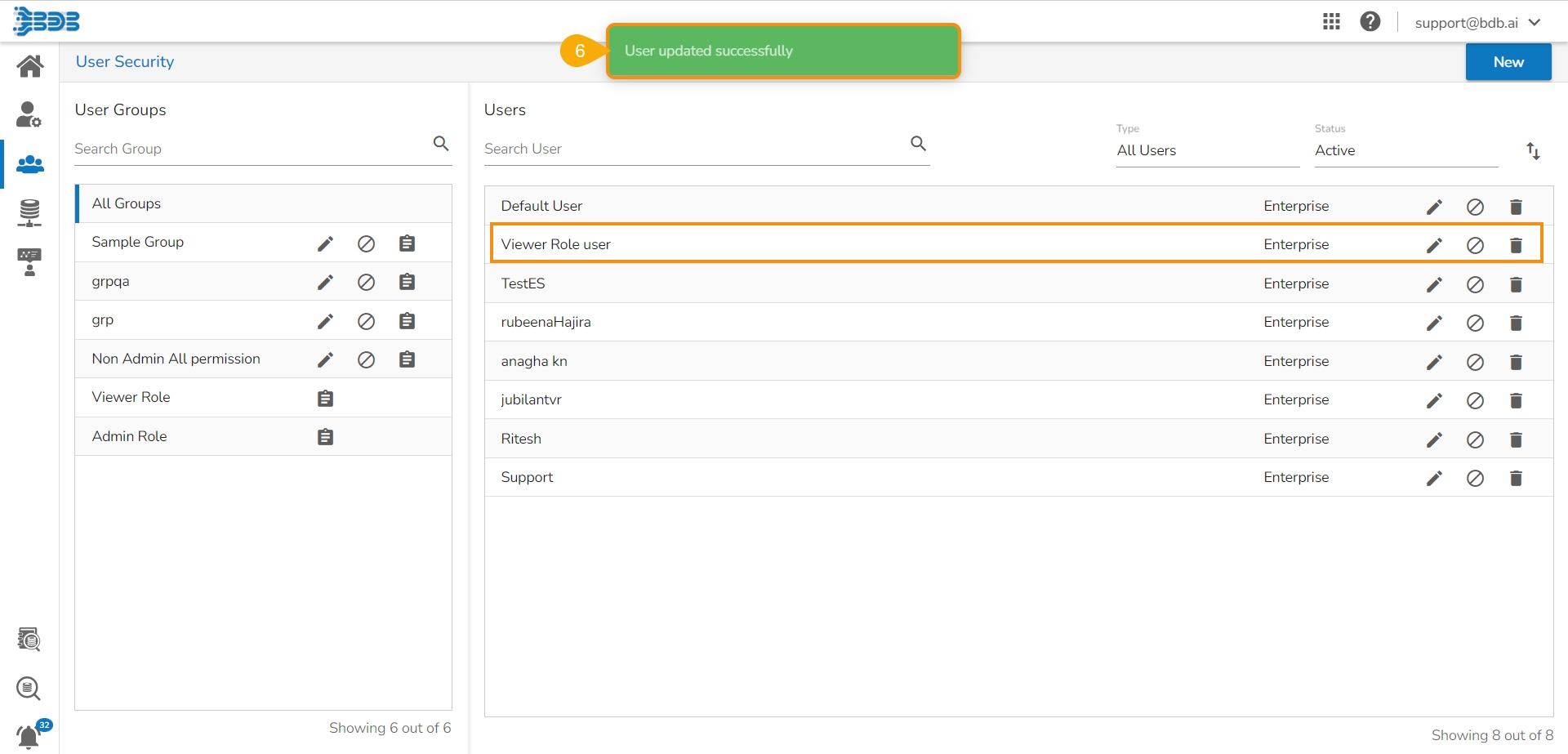Open the apps grid menu
1568x754 pixels.
(1331, 22)
